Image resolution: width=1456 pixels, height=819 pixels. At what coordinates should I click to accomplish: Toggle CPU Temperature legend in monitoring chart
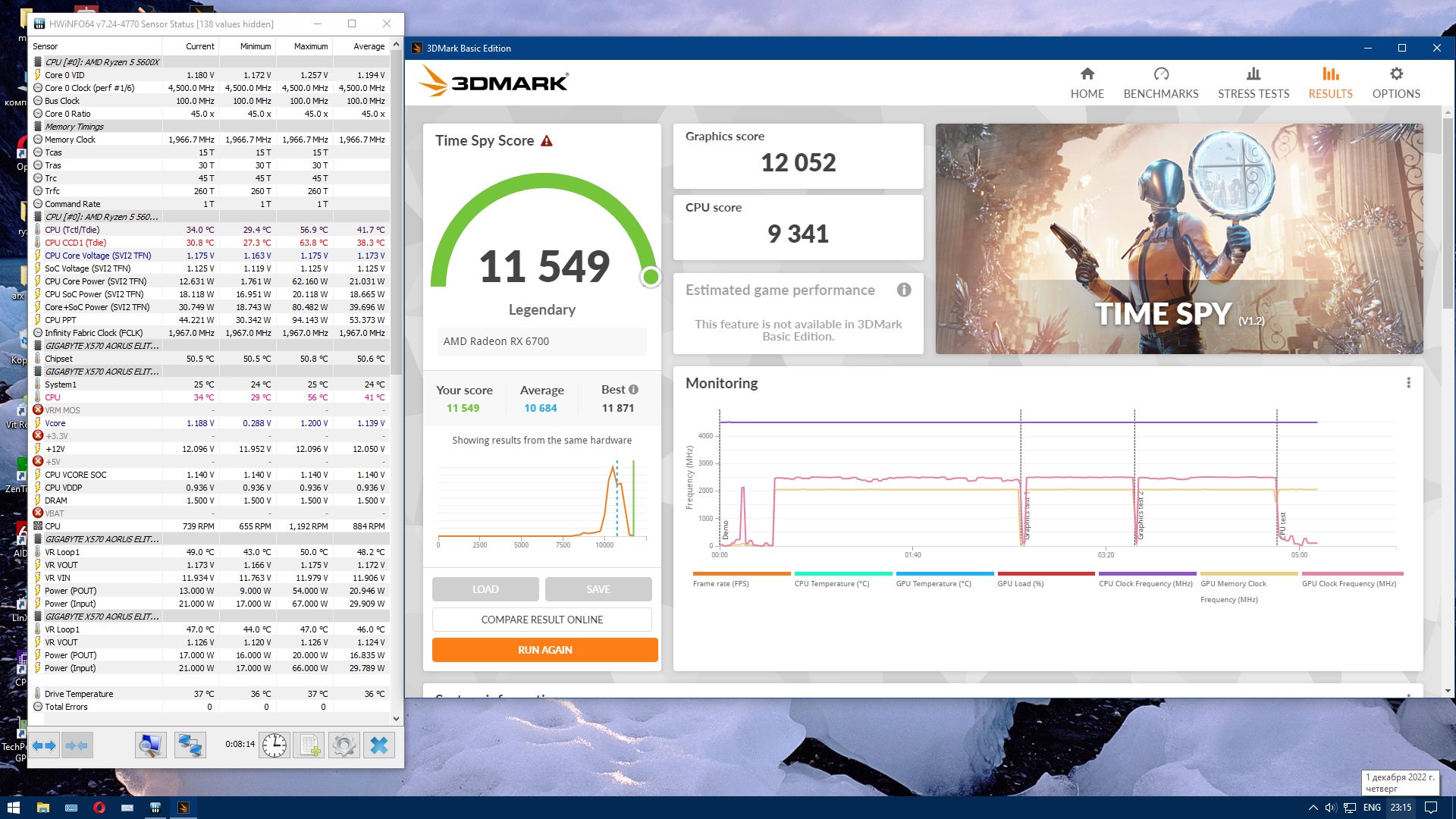[x=832, y=583]
